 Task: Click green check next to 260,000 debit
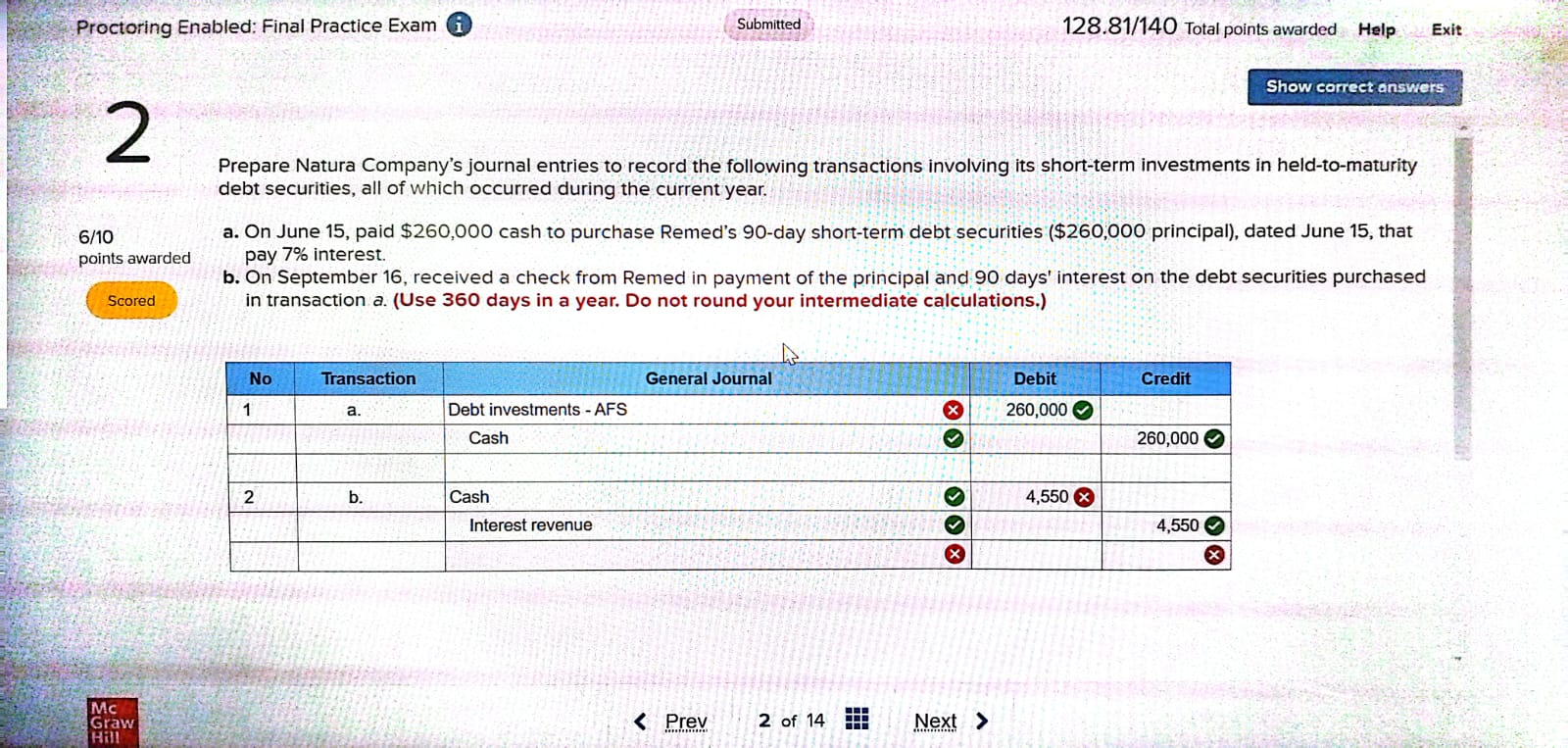click(1083, 410)
